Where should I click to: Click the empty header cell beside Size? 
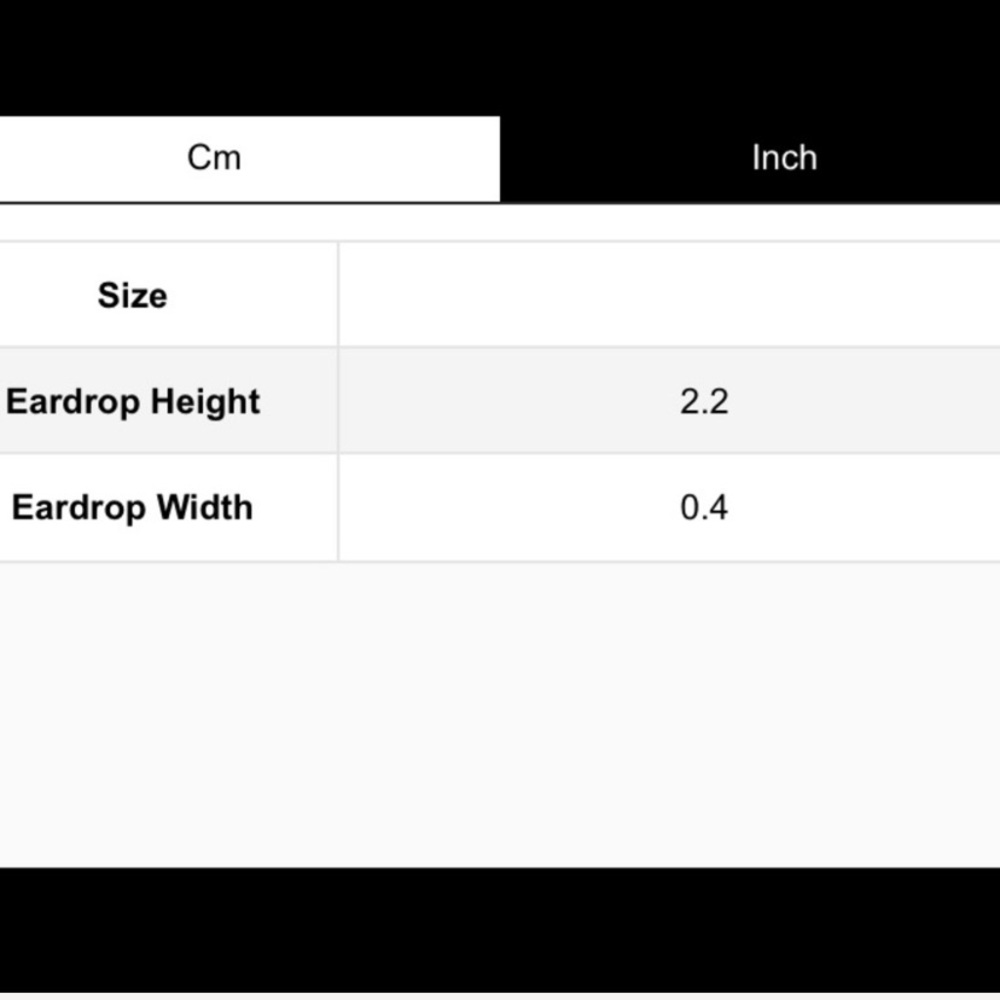pos(669,295)
